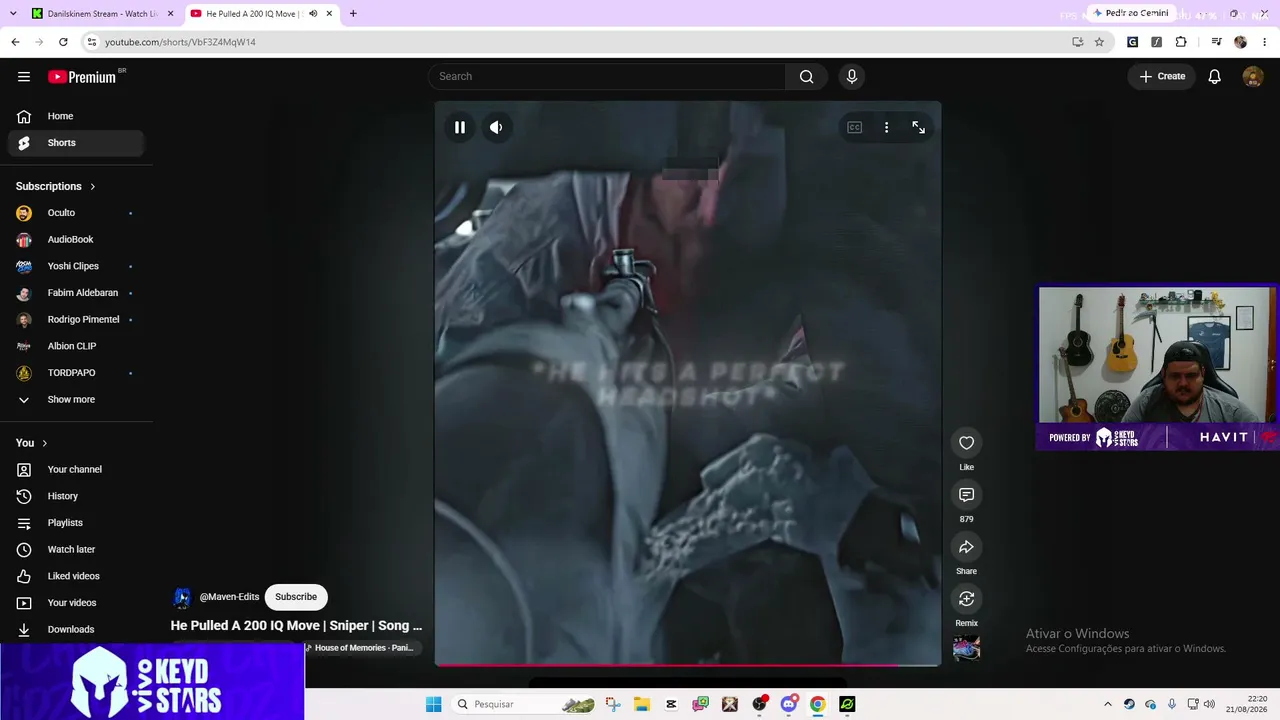Go to Home in the sidebar

(76, 116)
